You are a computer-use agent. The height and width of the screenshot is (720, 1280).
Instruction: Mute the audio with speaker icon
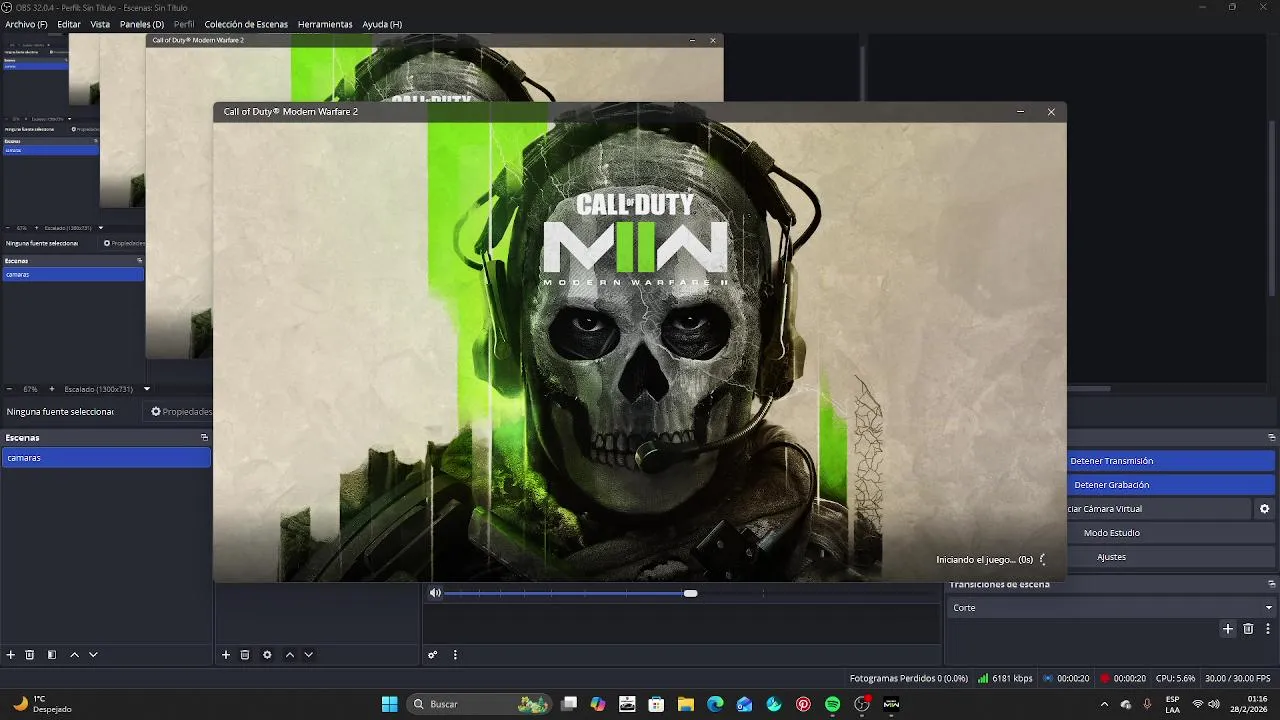tap(435, 593)
